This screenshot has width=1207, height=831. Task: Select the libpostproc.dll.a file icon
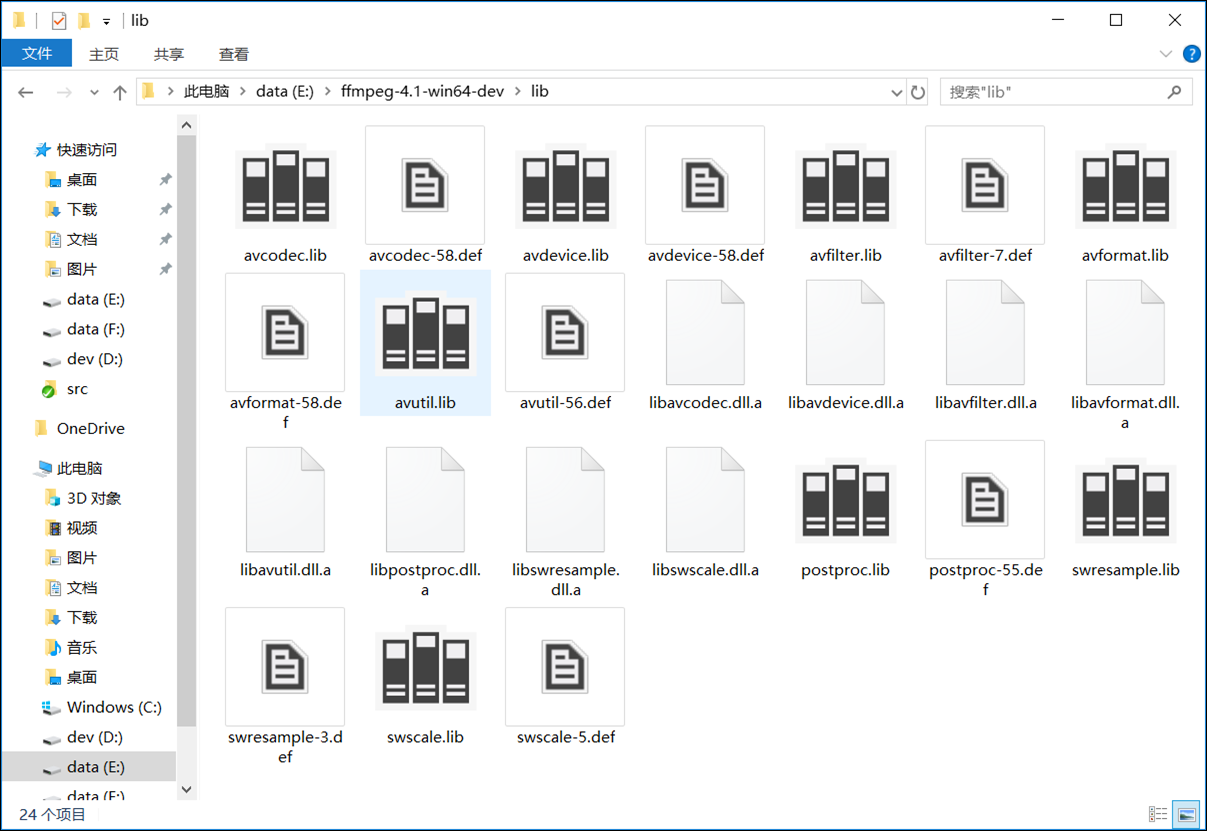tap(425, 499)
